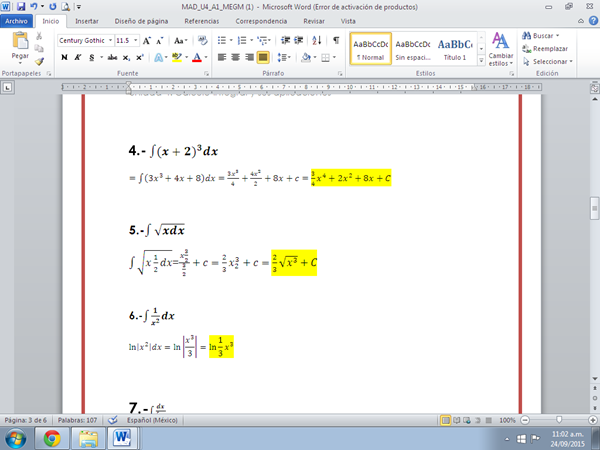Open Fuente font dialog launcher

pos(206,73)
